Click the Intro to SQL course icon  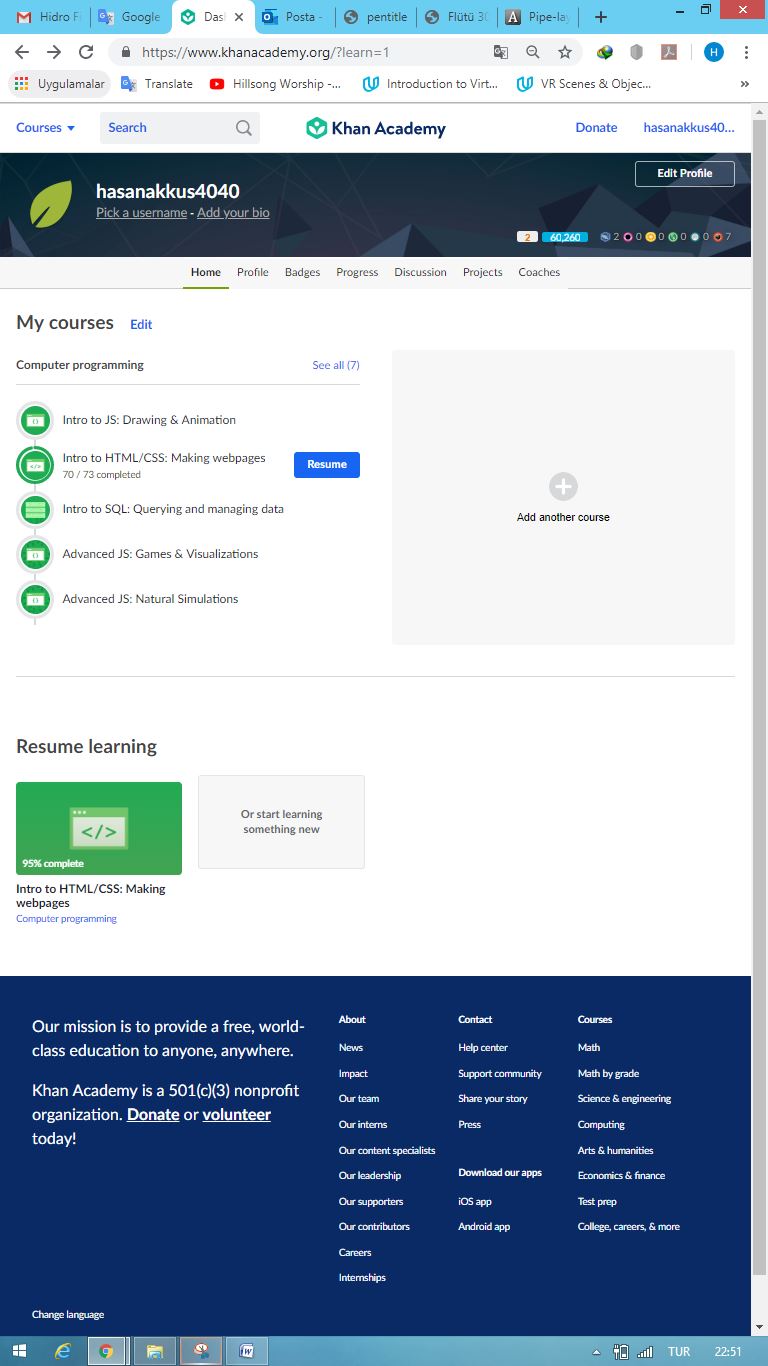(x=36, y=509)
